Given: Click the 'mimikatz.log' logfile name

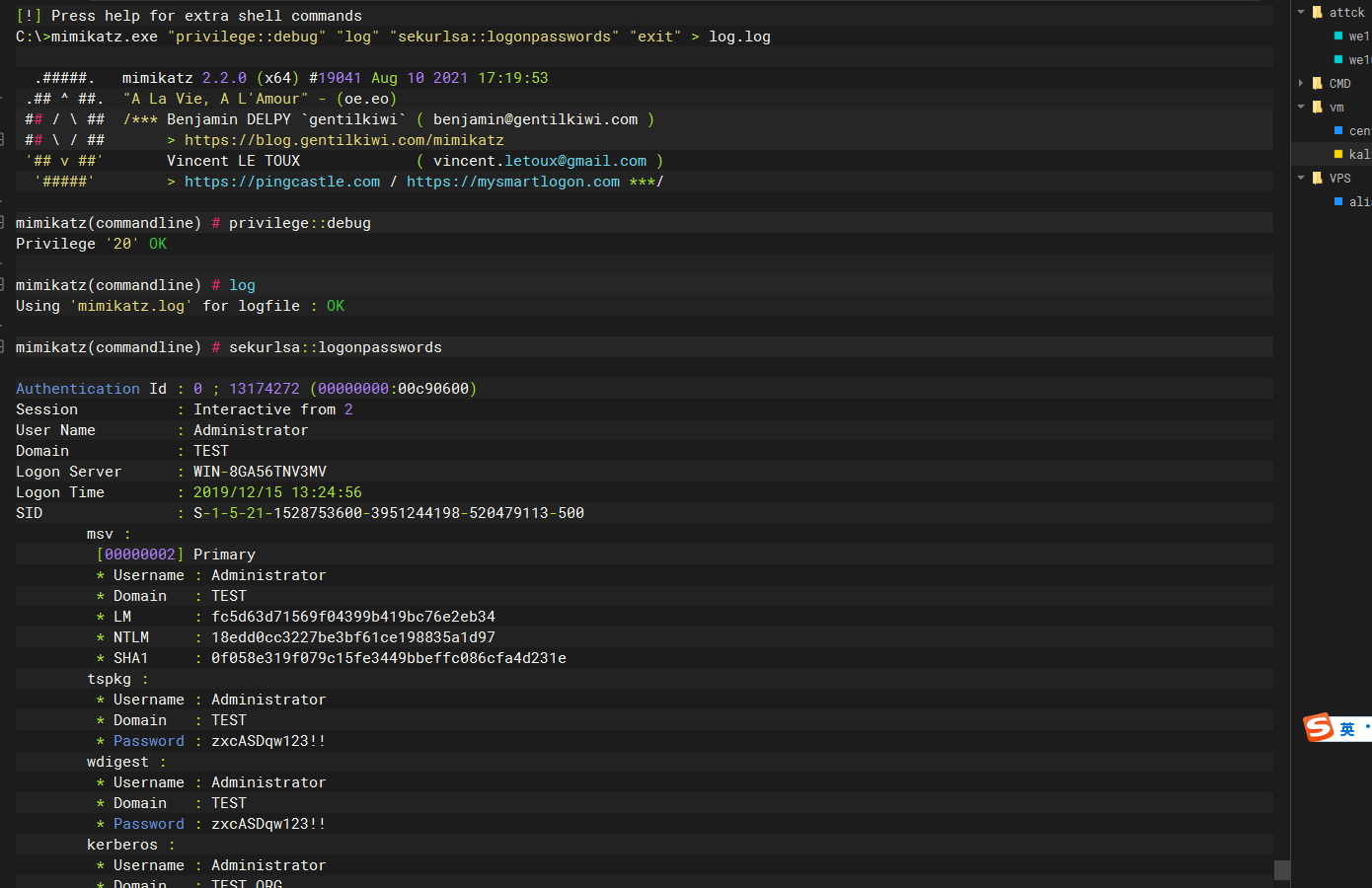Looking at the screenshot, I should click(131, 306).
